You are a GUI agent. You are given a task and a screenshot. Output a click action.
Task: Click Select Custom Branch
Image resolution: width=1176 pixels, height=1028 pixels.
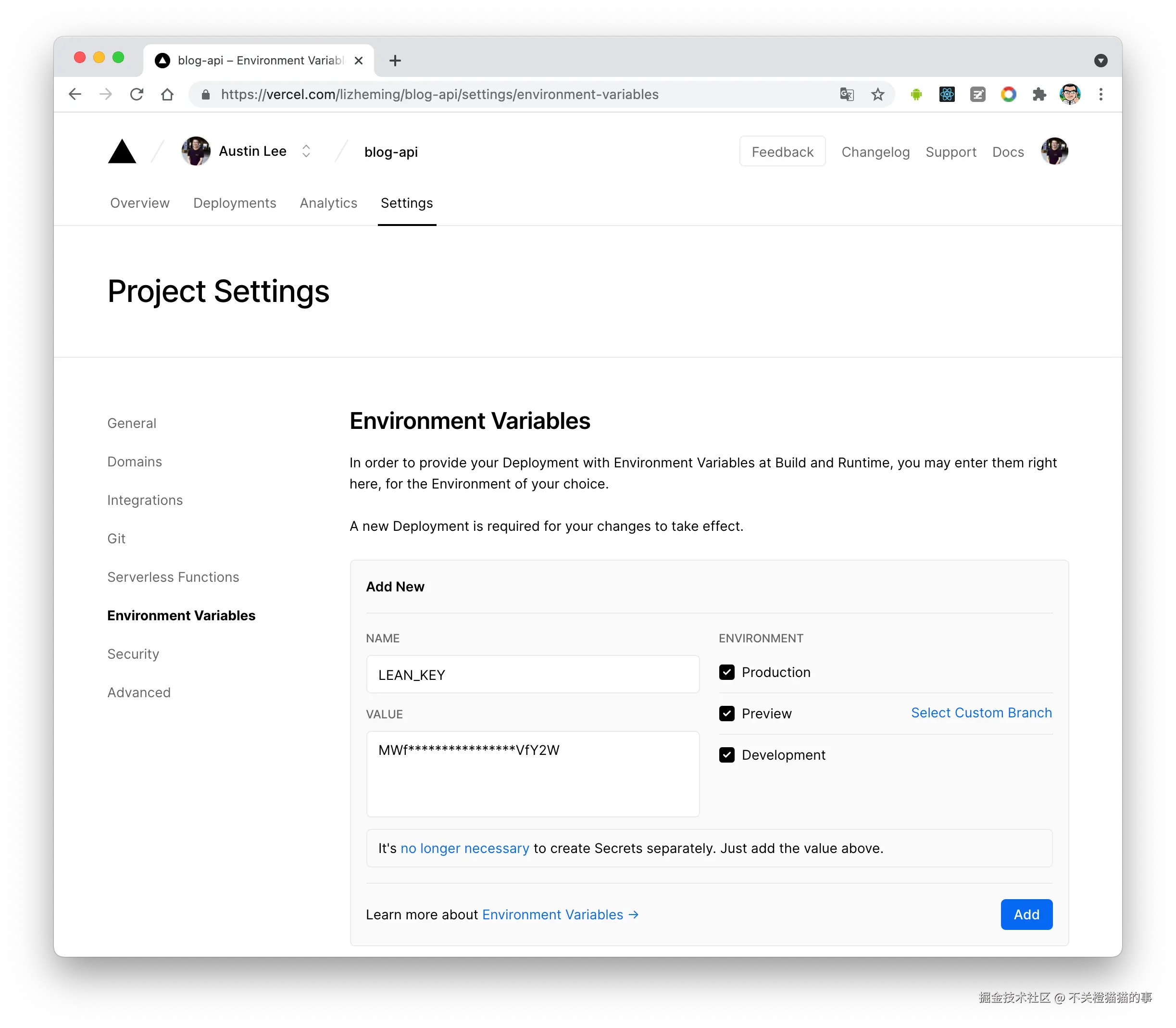pyautogui.click(x=982, y=713)
